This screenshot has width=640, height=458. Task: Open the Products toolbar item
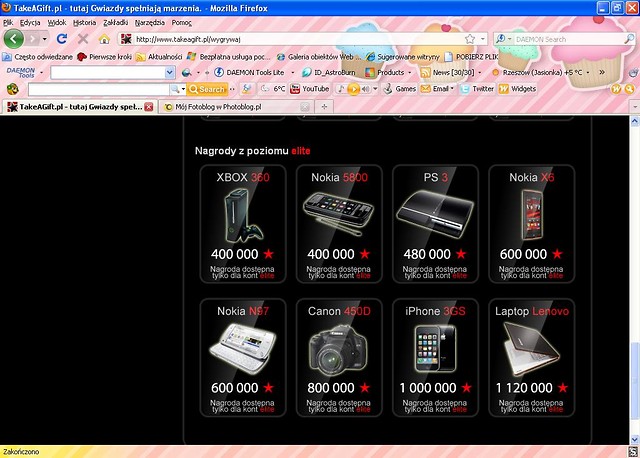click(x=384, y=72)
